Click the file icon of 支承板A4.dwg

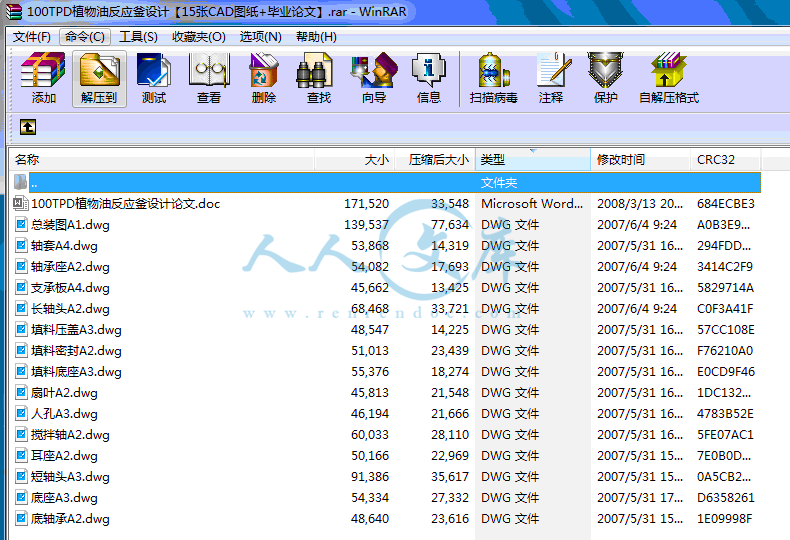(x=21, y=287)
